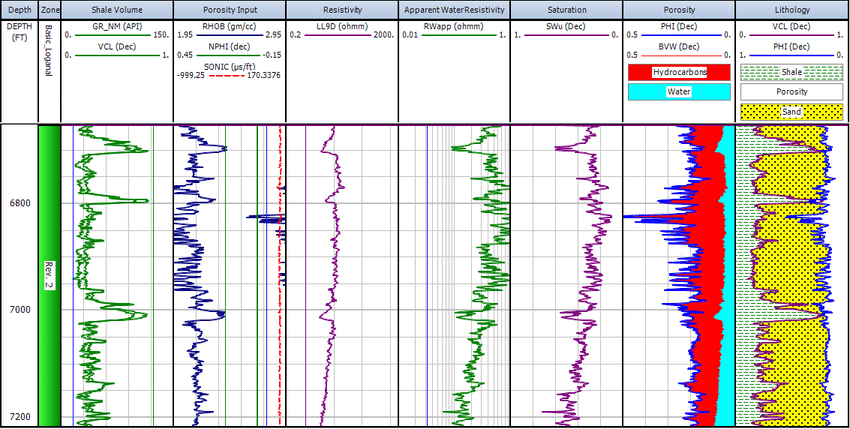850x429 pixels.
Task: Click the green zone interval bar
Action: tap(49, 275)
